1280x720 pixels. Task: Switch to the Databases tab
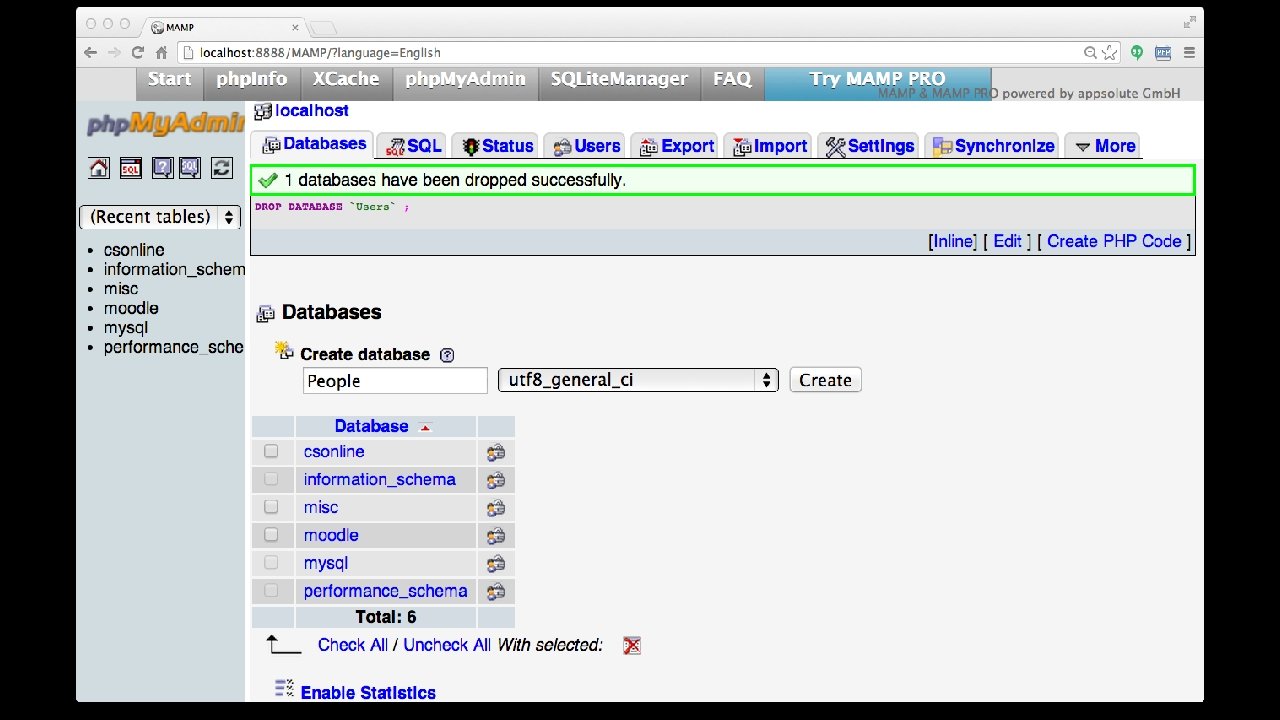pyautogui.click(x=312, y=145)
